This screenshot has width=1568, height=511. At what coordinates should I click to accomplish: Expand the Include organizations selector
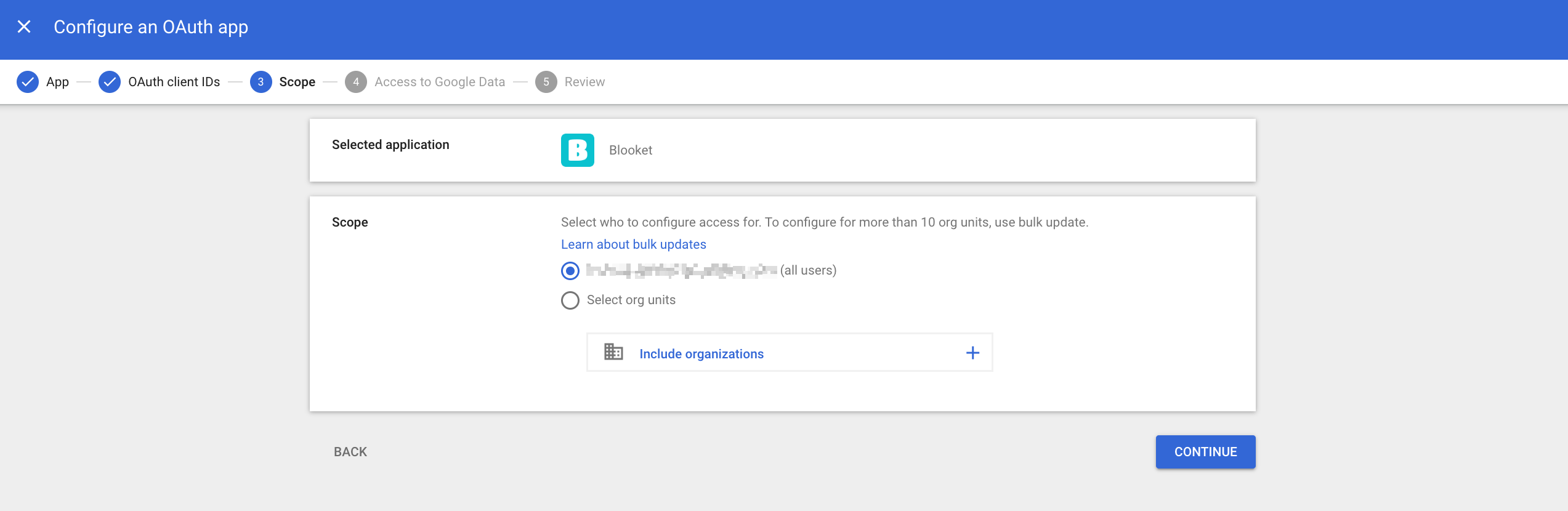tap(701, 353)
